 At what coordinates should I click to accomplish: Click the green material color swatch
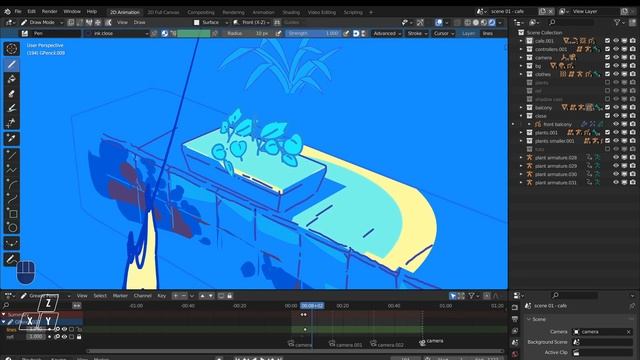[194, 33]
